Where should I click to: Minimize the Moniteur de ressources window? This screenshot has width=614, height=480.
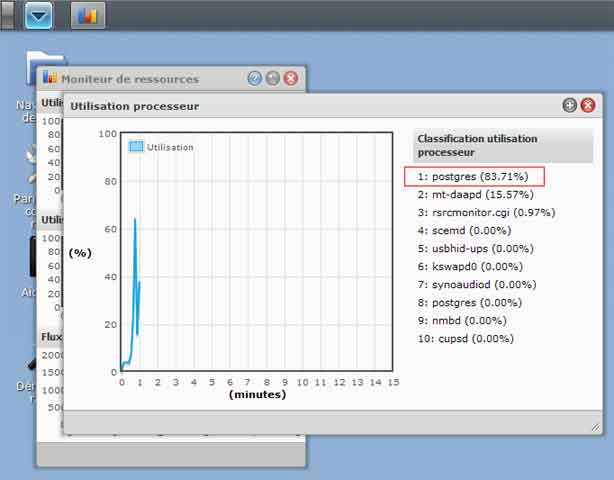click(x=272, y=78)
